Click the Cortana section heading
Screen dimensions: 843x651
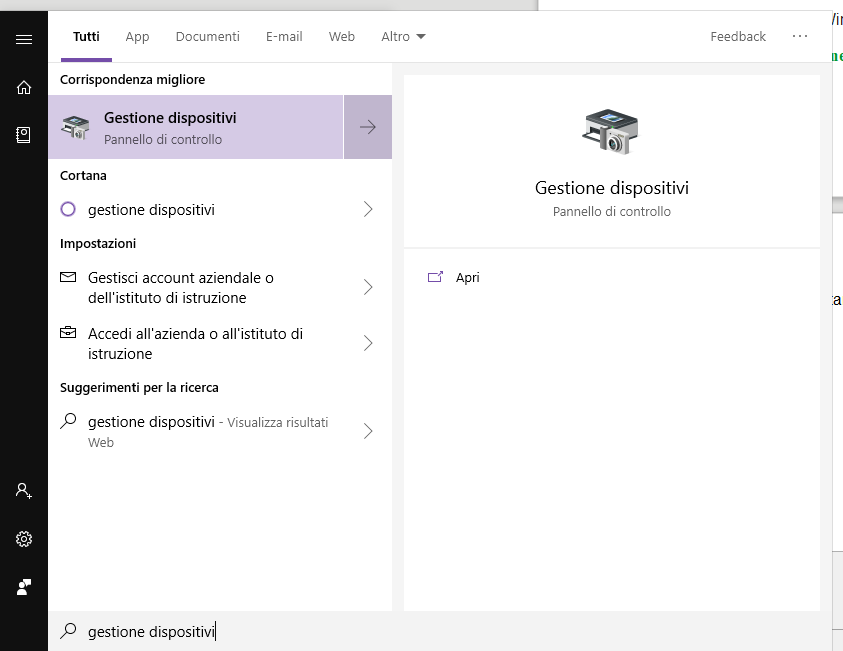tap(83, 175)
